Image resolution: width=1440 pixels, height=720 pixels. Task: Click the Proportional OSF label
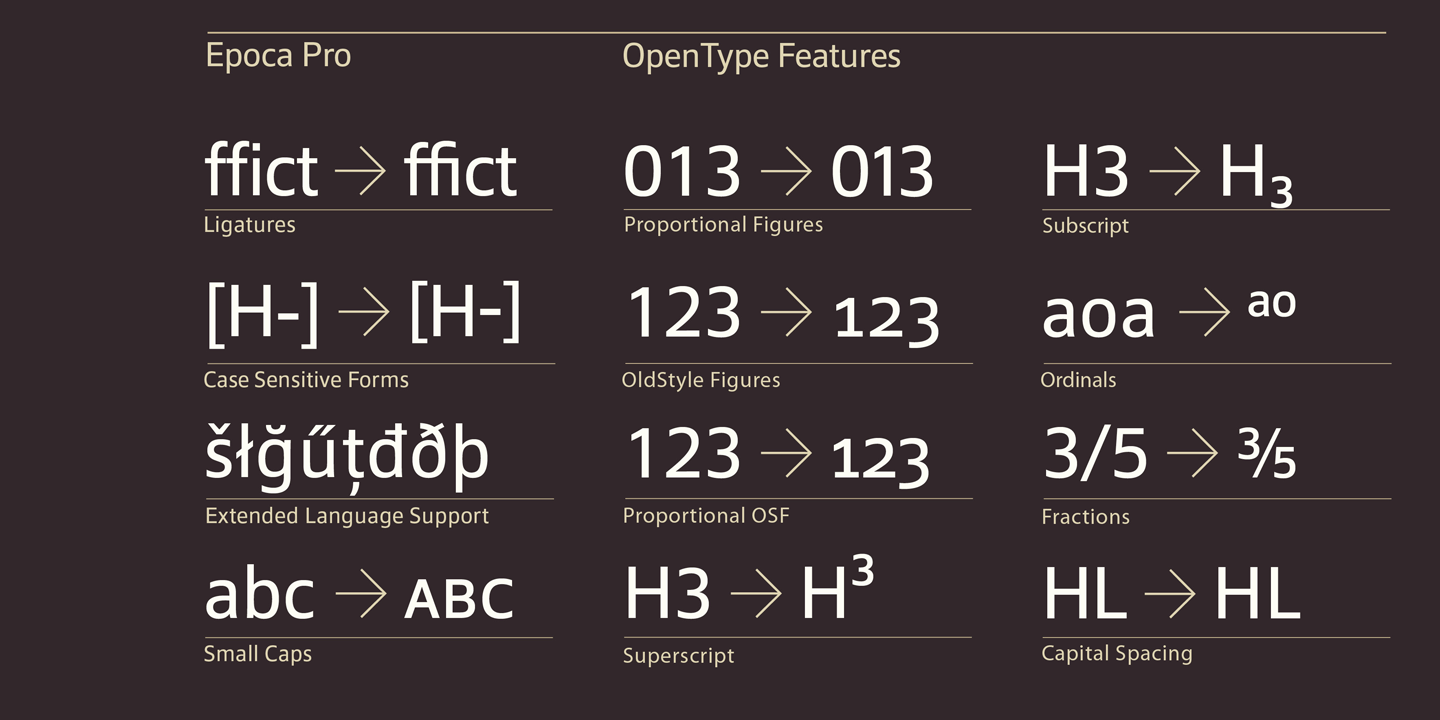click(705, 516)
